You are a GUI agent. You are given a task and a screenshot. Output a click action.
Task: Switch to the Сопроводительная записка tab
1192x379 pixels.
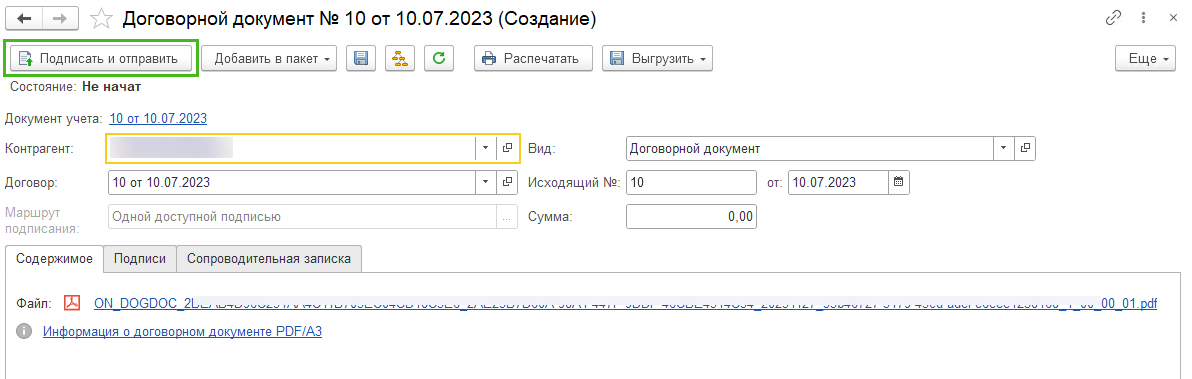click(x=269, y=258)
